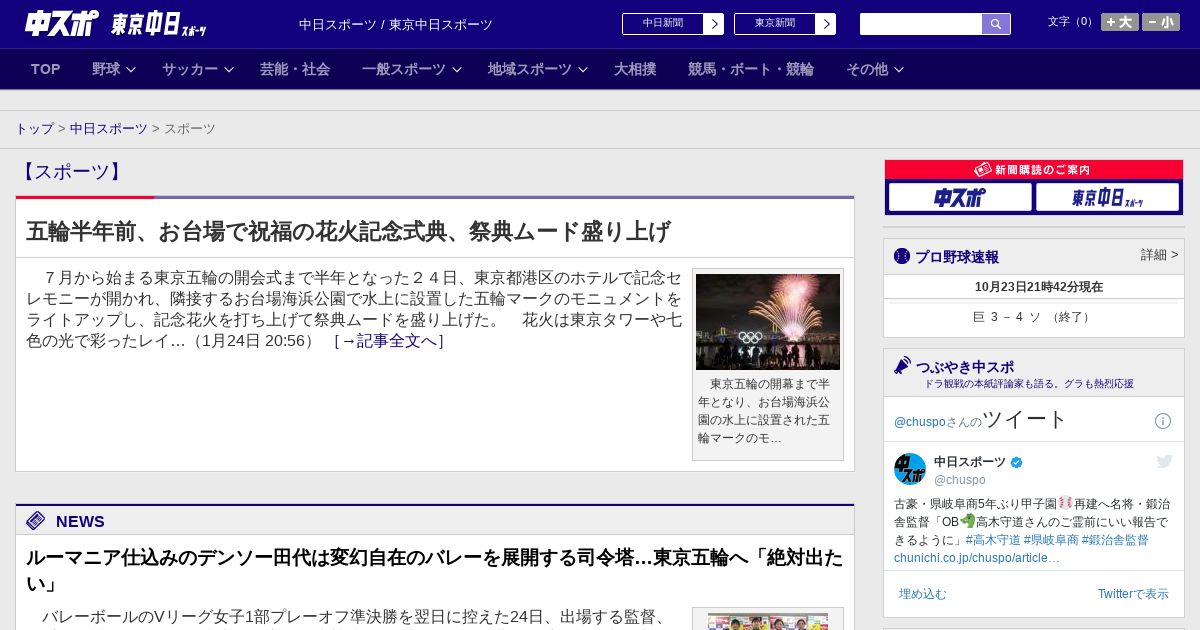
Task: Click arrow next to 東京新聞
Action: (x=826, y=24)
